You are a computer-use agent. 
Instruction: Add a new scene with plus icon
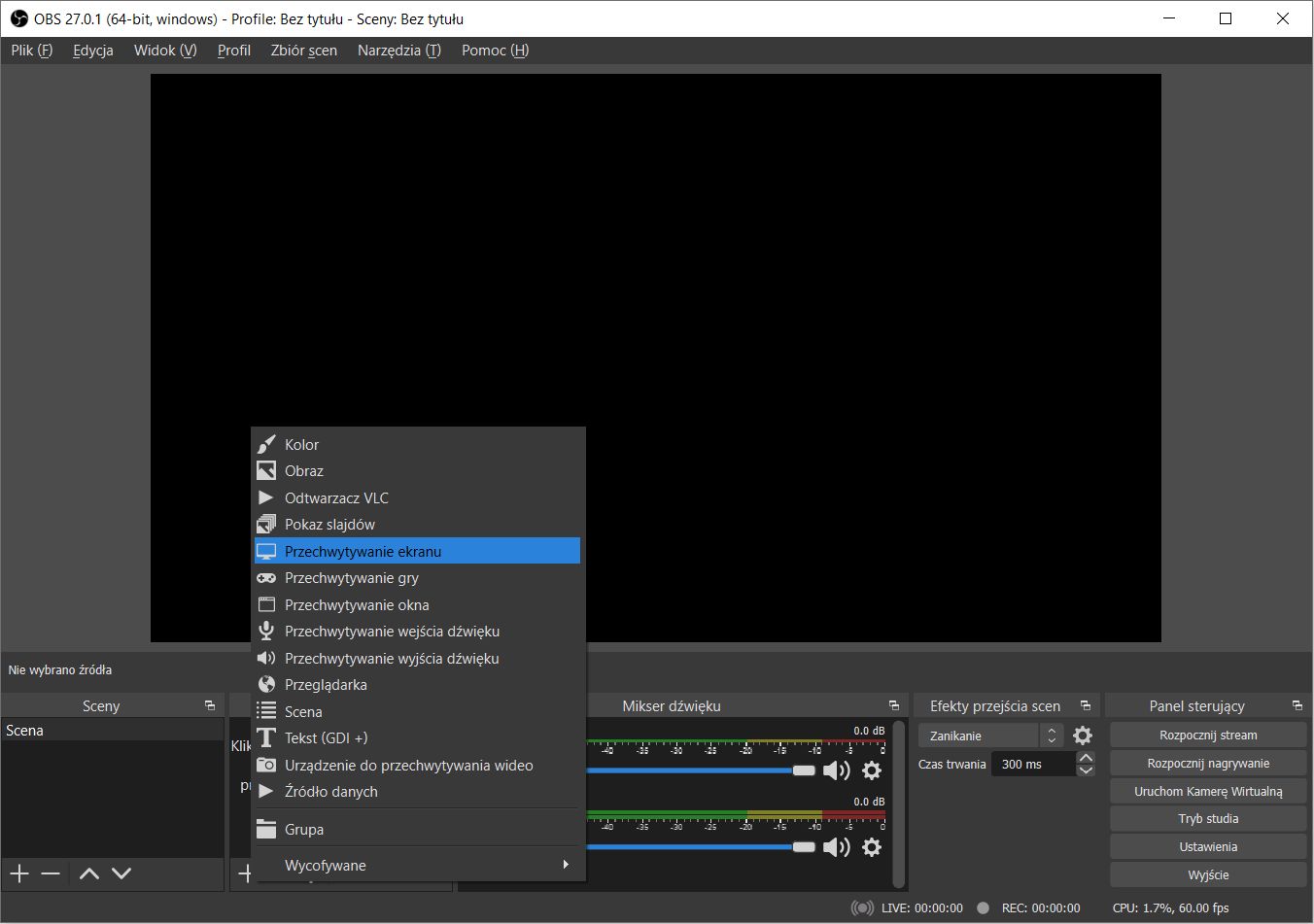point(19,873)
